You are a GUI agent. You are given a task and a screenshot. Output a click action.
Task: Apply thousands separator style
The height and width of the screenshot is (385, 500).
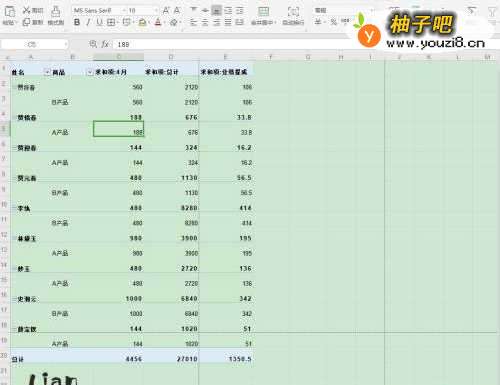(x=345, y=21)
